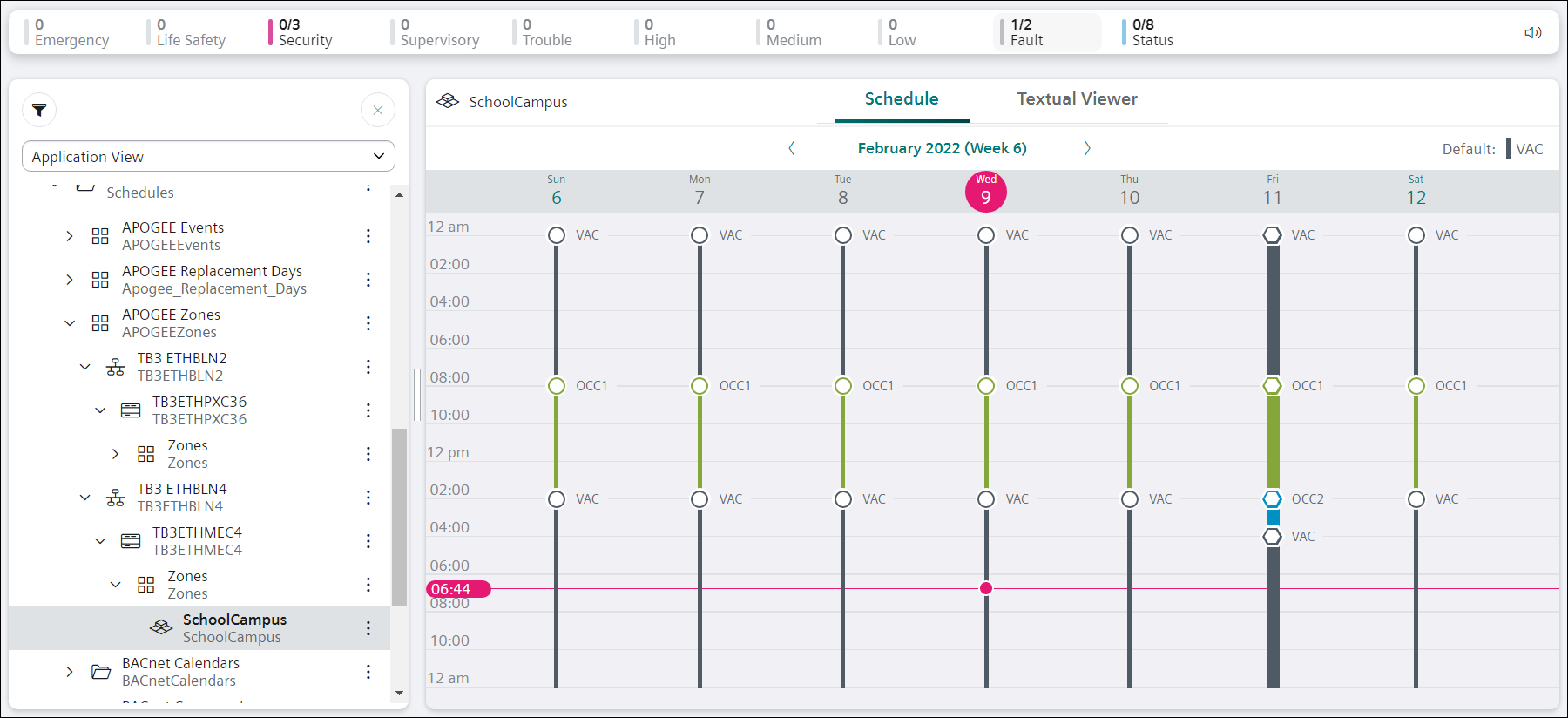
Task: Switch to the Textual Viewer tab
Action: [x=1077, y=99]
